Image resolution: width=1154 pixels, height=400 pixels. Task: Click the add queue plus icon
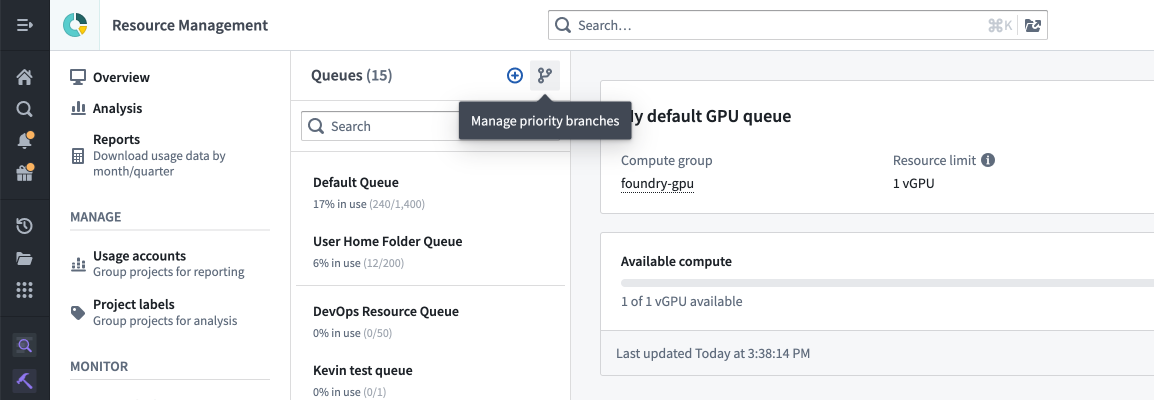(514, 75)
